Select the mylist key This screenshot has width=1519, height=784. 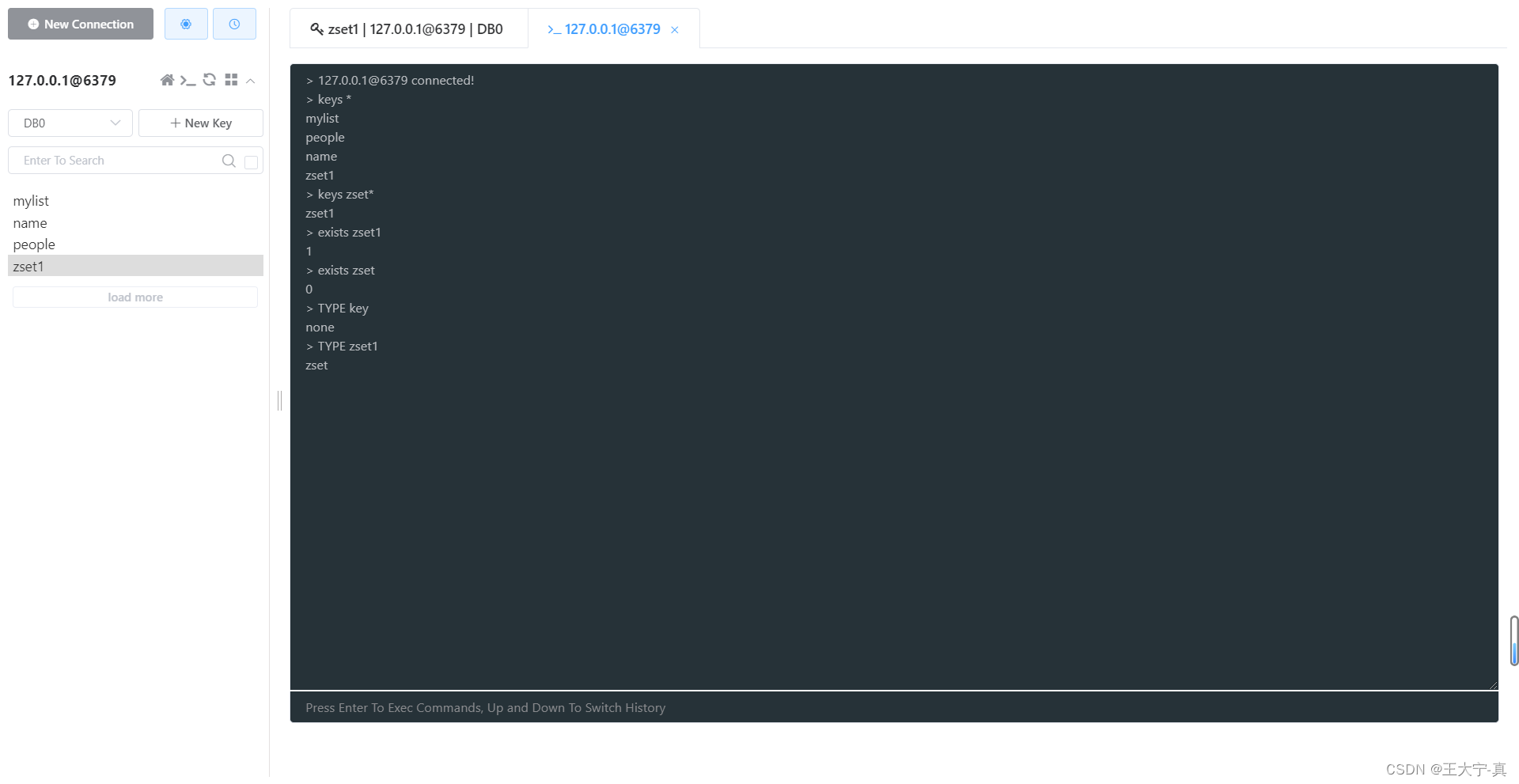tap(135, 201)
